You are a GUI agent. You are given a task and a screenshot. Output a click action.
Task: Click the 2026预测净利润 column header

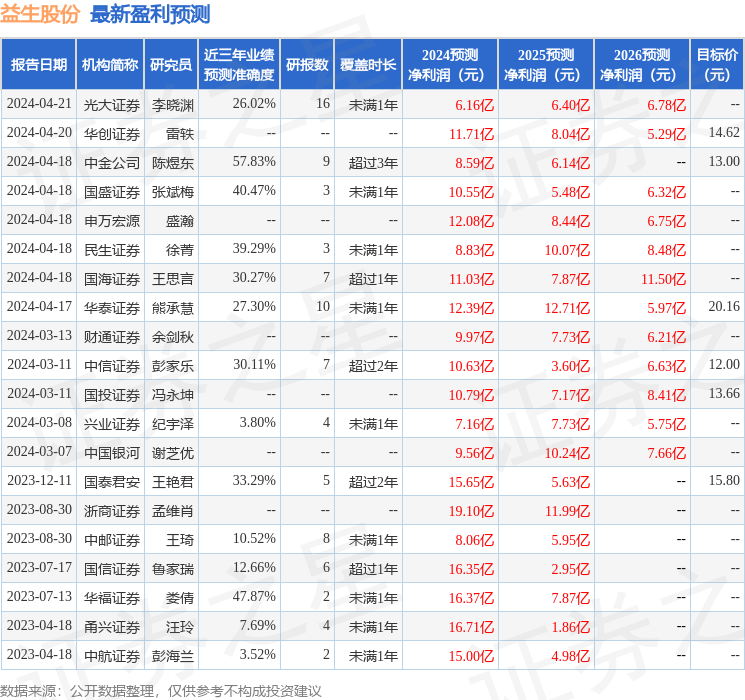tap(642, 64)
